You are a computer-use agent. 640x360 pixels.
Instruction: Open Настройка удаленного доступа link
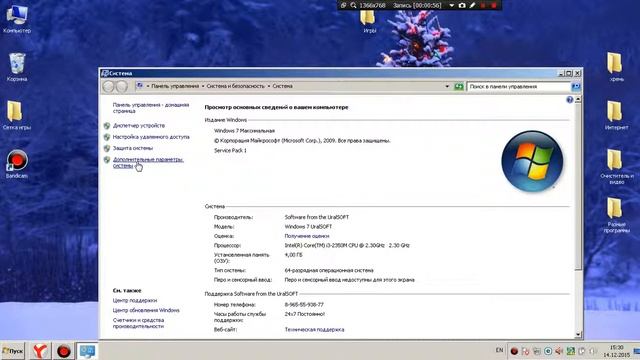151,137
